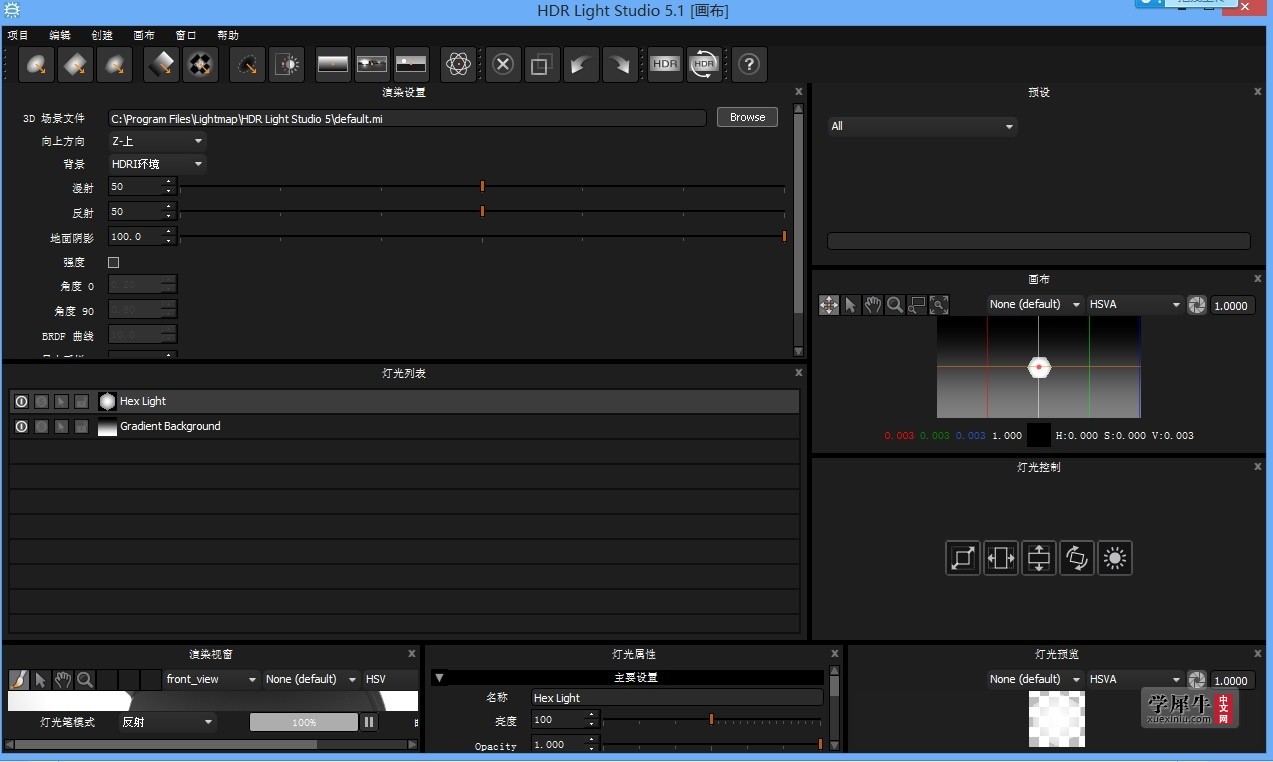The width and height of the screenshot is (1273, 762).
Task: Open the 向上方向 Z-上 dropdown
Action: [157, 141]
